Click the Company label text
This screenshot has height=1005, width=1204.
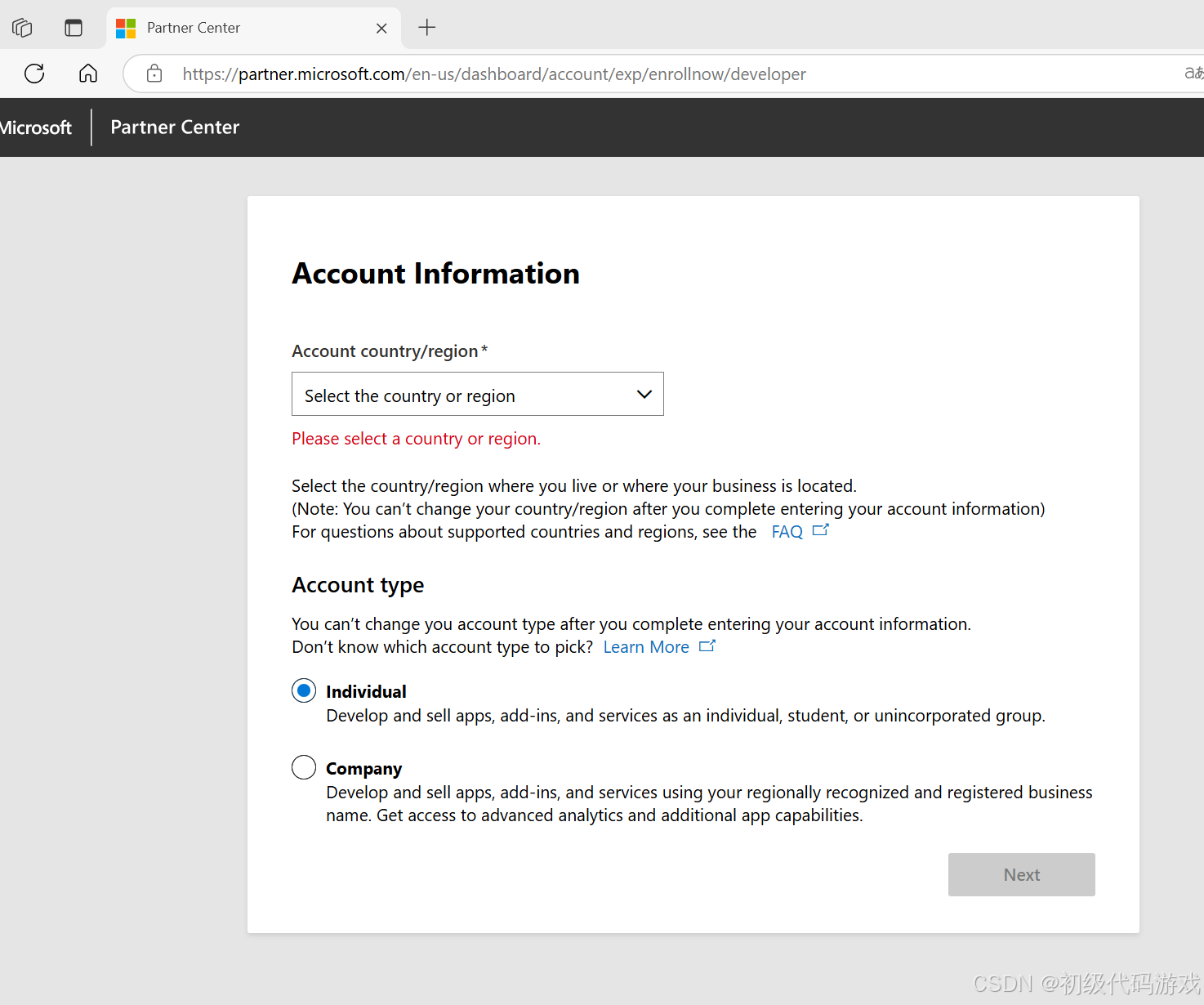click(x=363, y=769)
